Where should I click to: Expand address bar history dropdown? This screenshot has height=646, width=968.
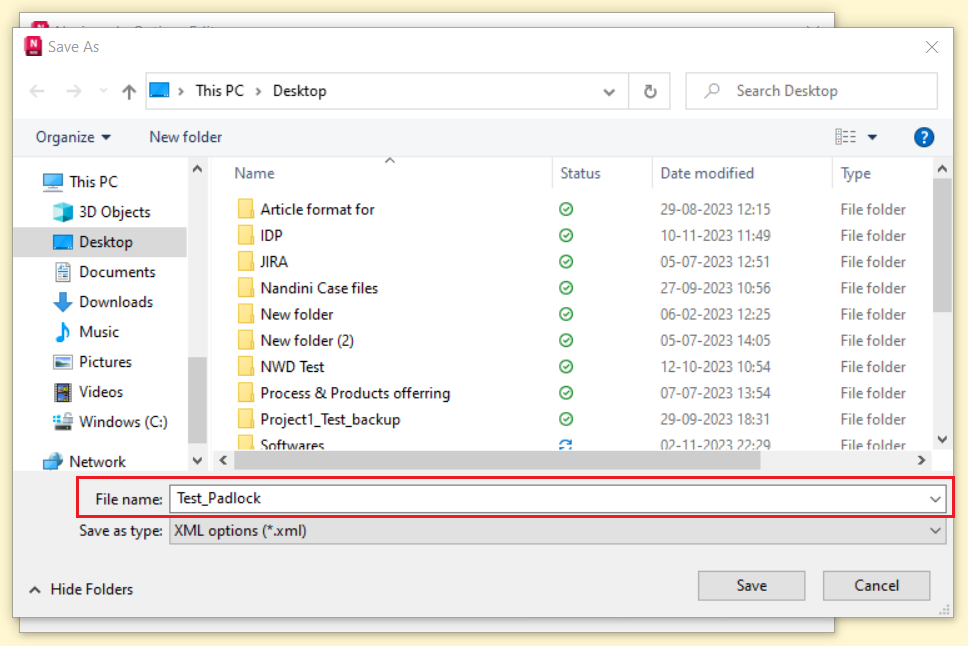[x=609, y=91]
